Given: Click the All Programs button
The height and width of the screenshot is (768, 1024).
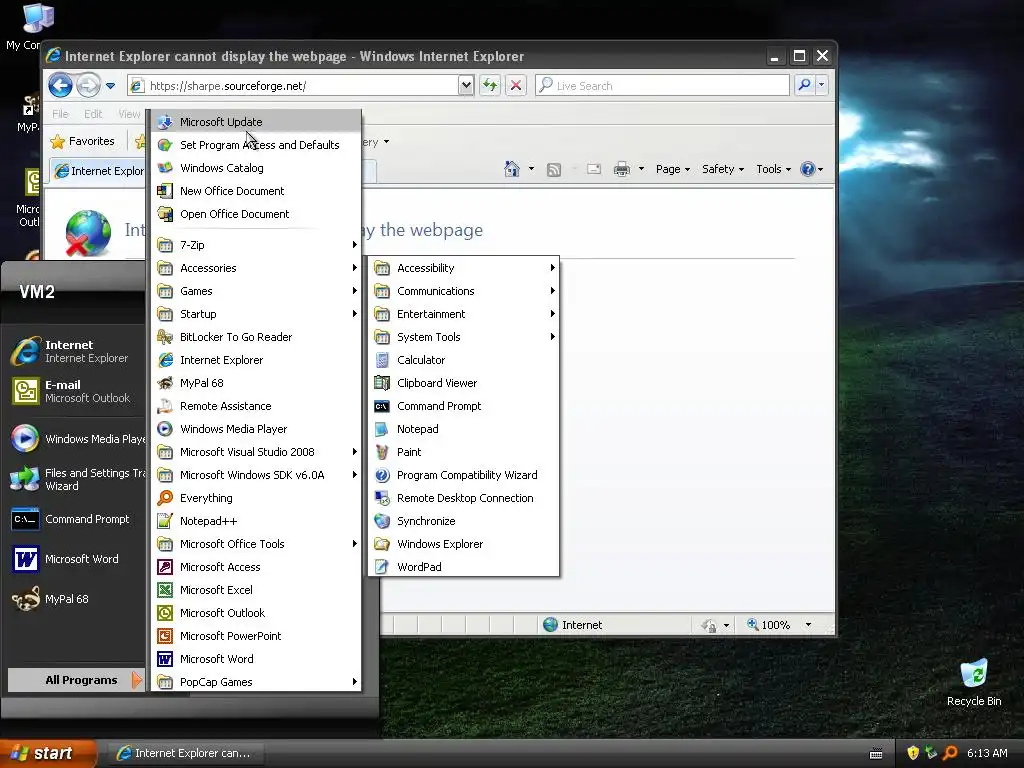Looking at the screenshot, I should [x=76, y=680].
